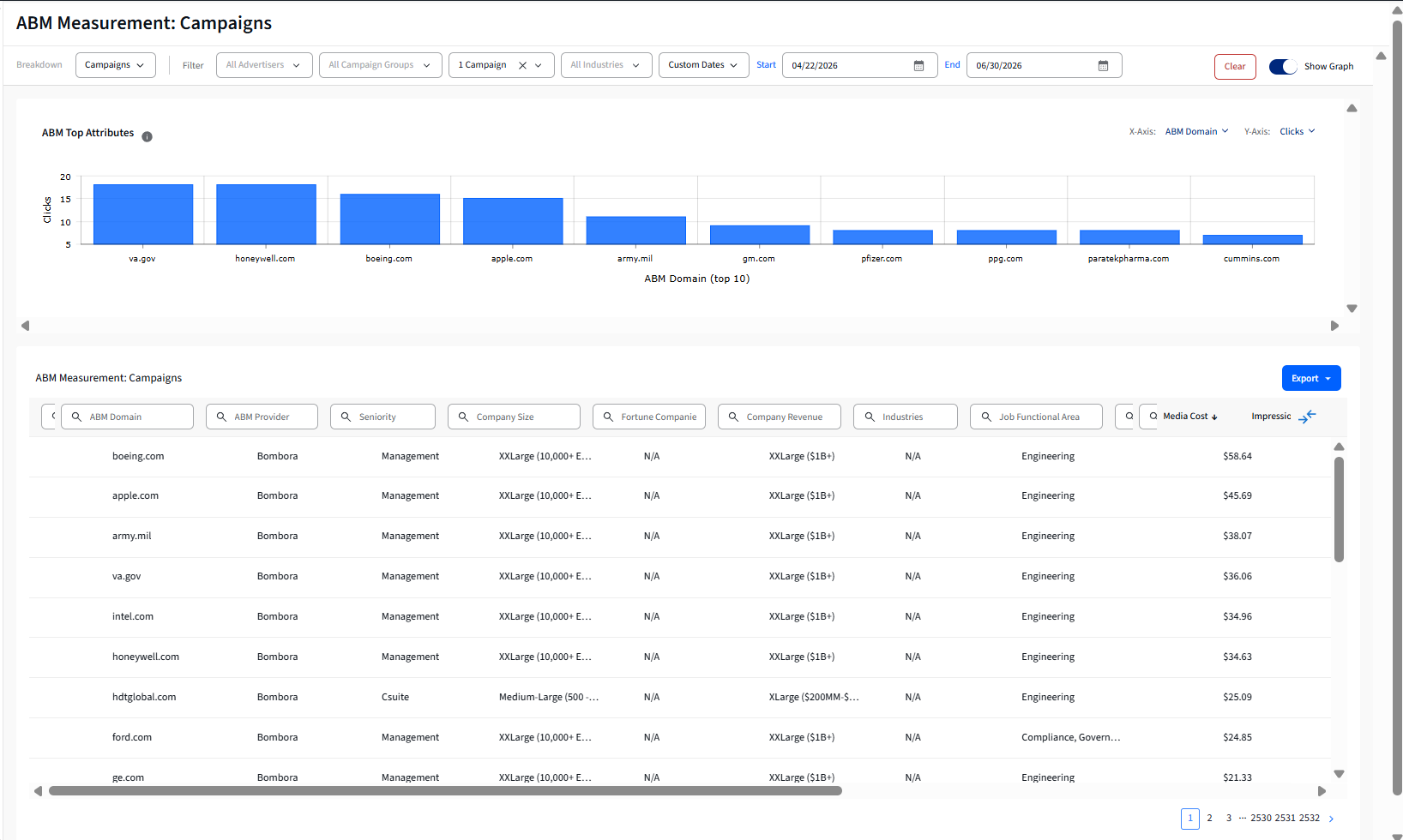This screenshot has height=840, width=1403.
Task: Click intel.com in the domain column
Action: point(133,617)
